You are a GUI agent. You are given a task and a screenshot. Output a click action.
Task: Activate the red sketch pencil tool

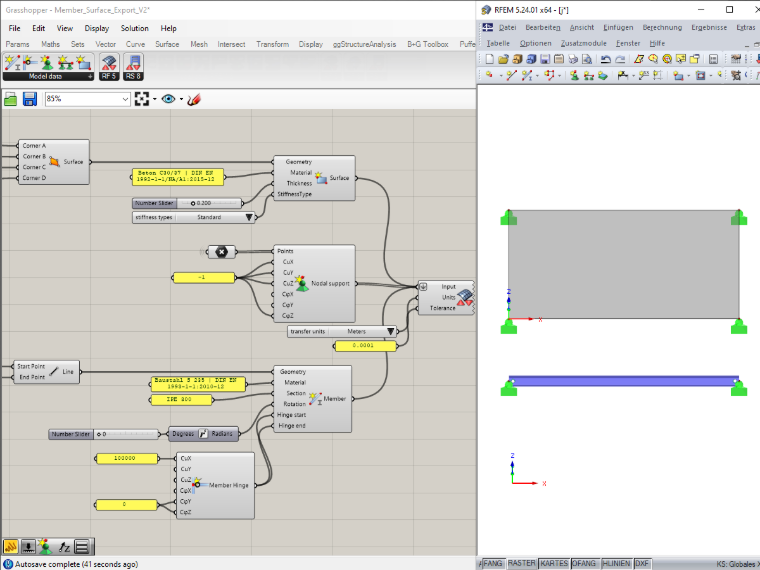pos(194,99)
